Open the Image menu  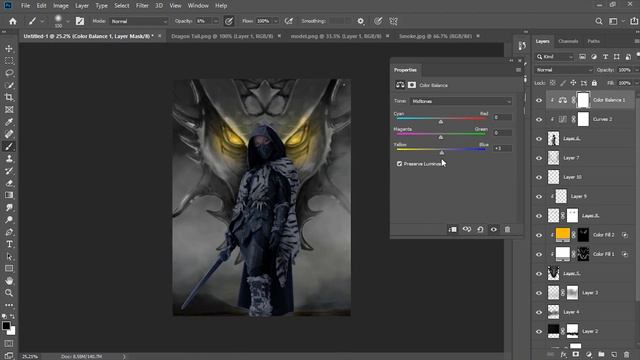(61, 6)
